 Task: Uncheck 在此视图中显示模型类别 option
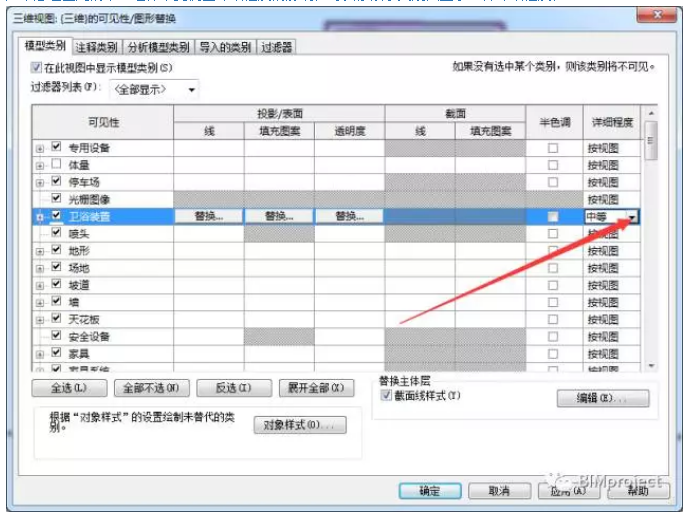37,68
